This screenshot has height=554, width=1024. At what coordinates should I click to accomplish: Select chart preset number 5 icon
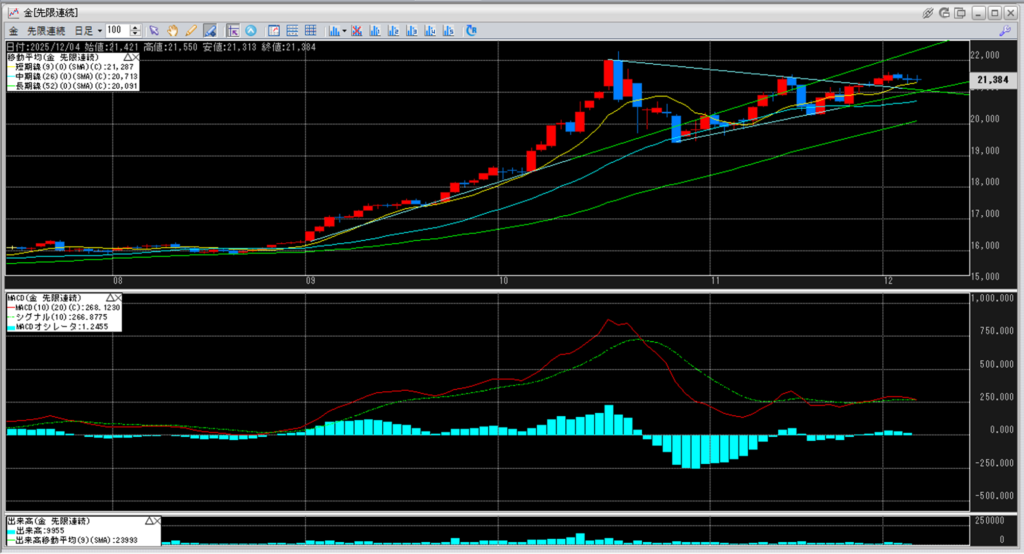(446, 31)
